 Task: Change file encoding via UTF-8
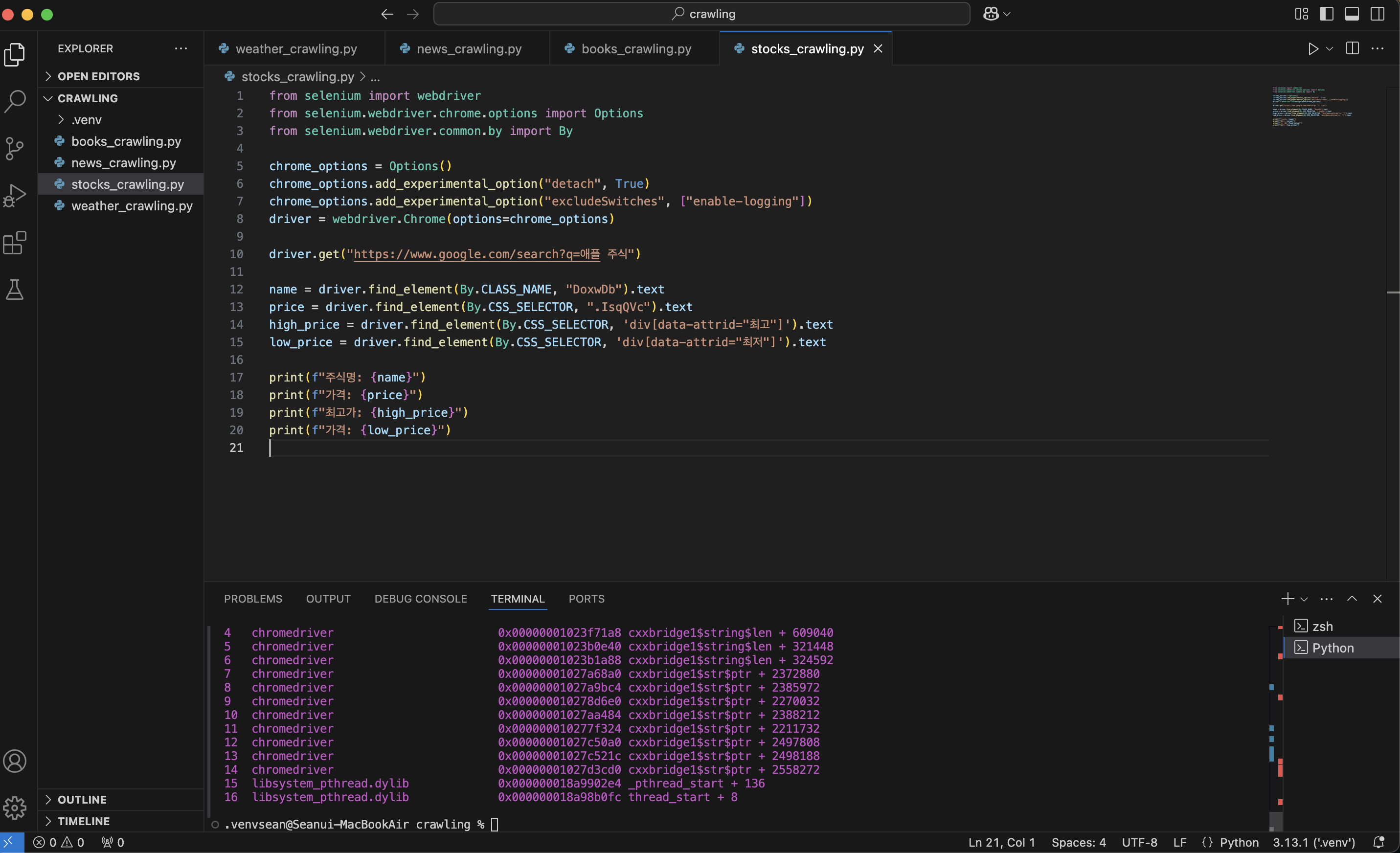[x=1139, y=842]
